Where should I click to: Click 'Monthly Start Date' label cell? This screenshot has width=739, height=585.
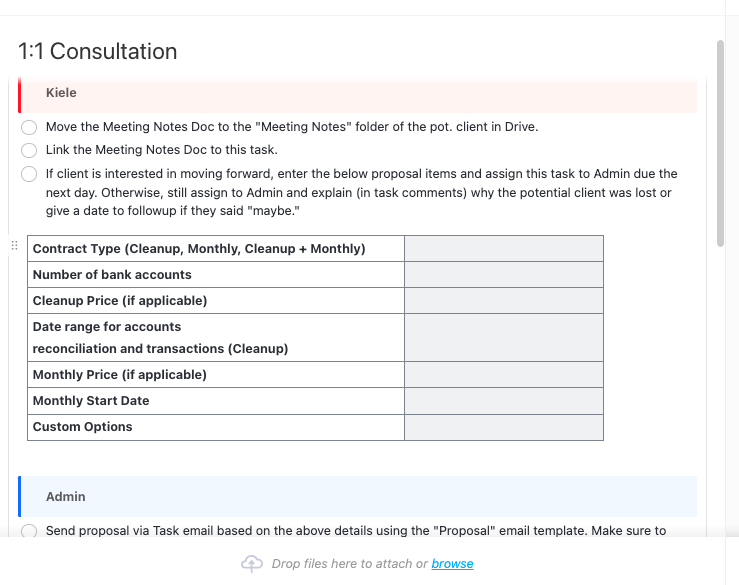pyautogui.click(x=216, y=401)
